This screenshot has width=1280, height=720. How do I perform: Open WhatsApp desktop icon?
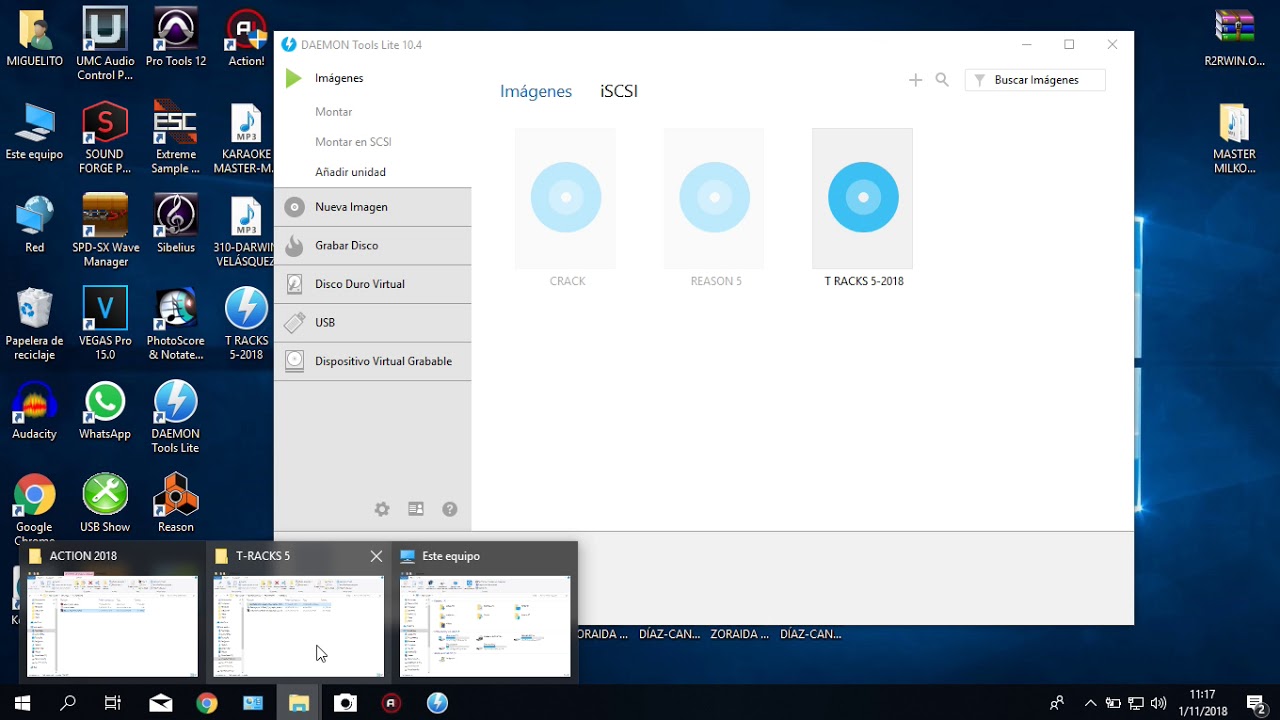click(x=105, y=411)
